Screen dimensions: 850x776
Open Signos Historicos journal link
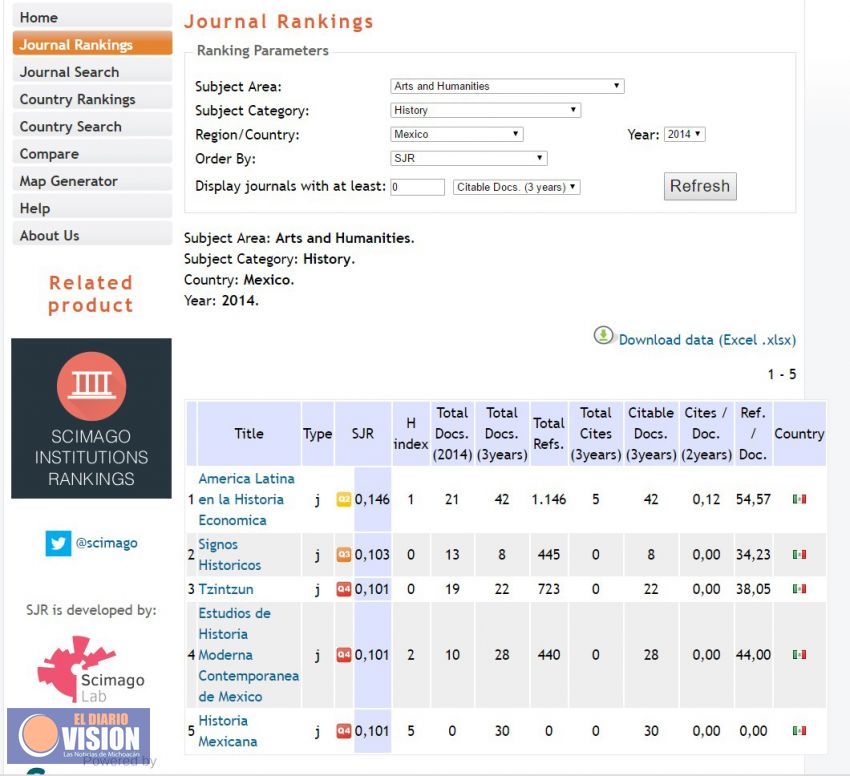coord(229,554)
